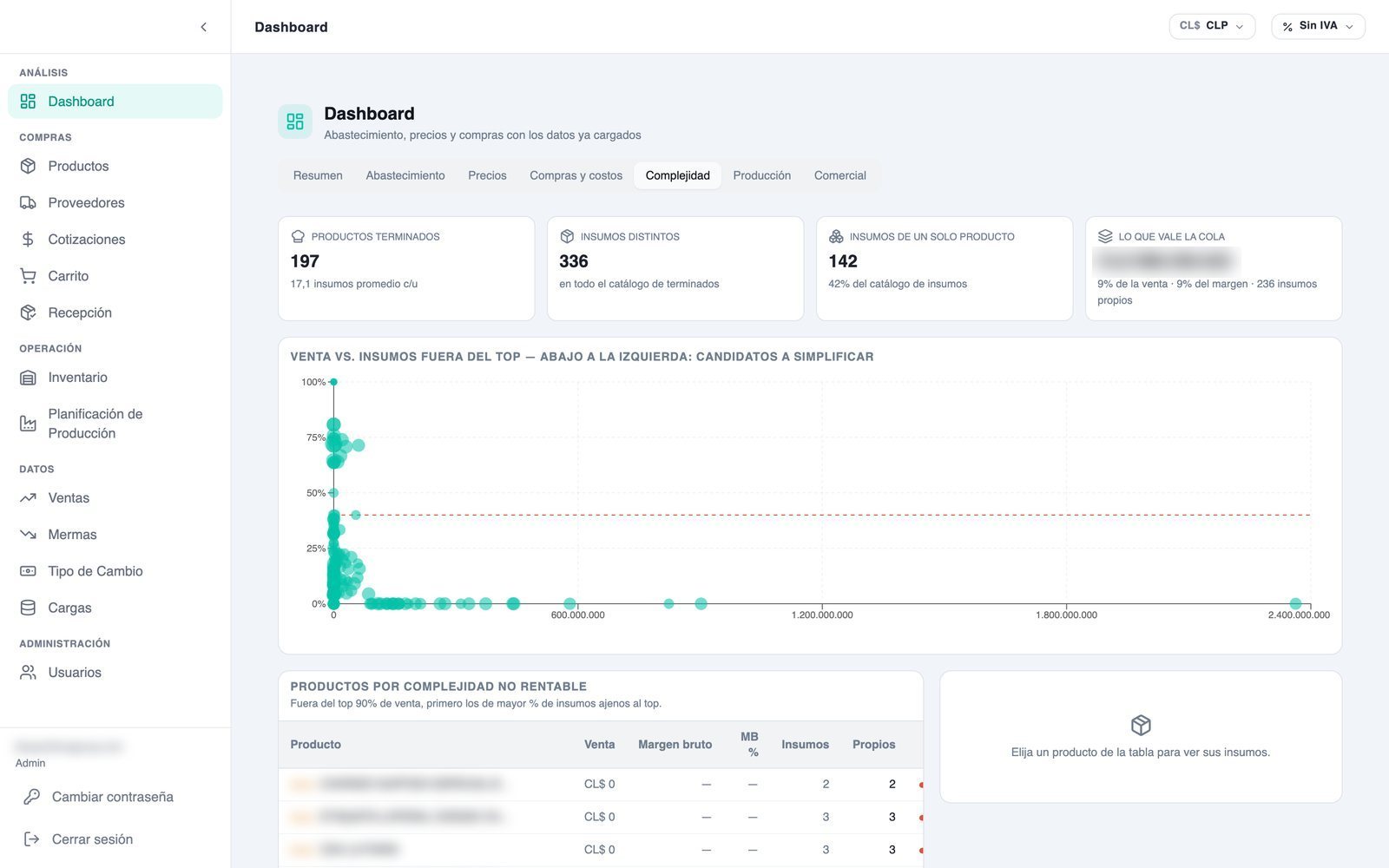Click the Cargas database icon
Screen dimensions: 1389x868
(x=28, y=608)
